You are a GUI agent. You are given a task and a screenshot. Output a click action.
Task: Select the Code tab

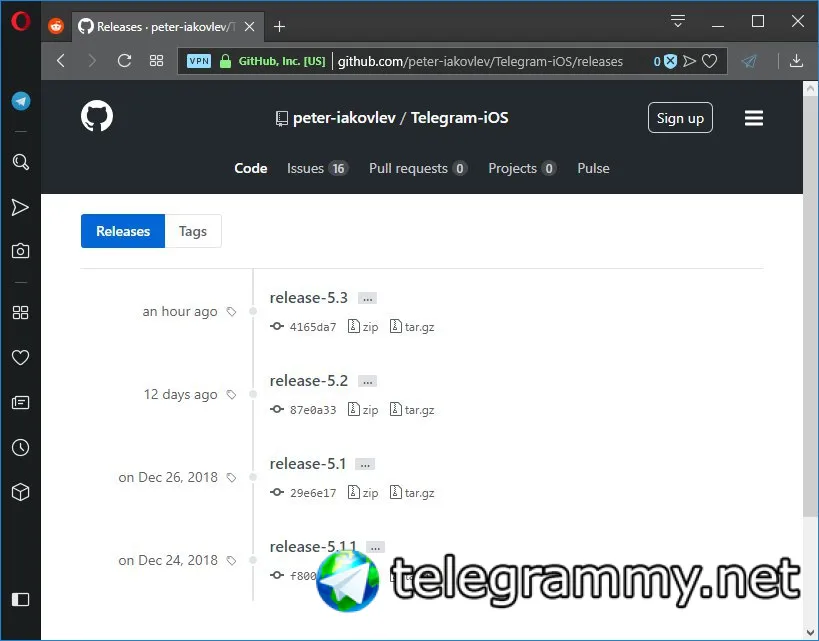251,168
